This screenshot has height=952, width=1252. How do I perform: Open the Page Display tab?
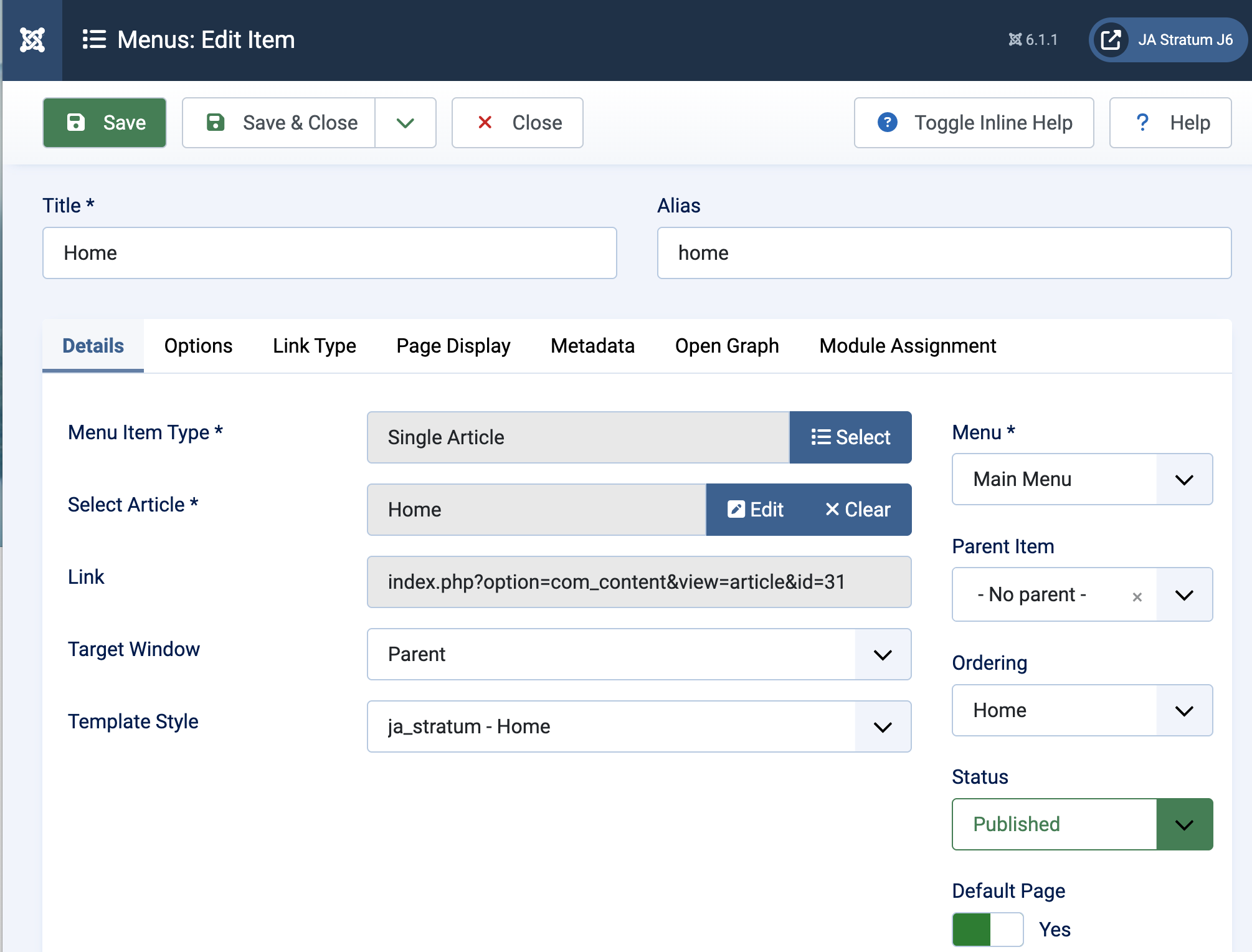453,346
